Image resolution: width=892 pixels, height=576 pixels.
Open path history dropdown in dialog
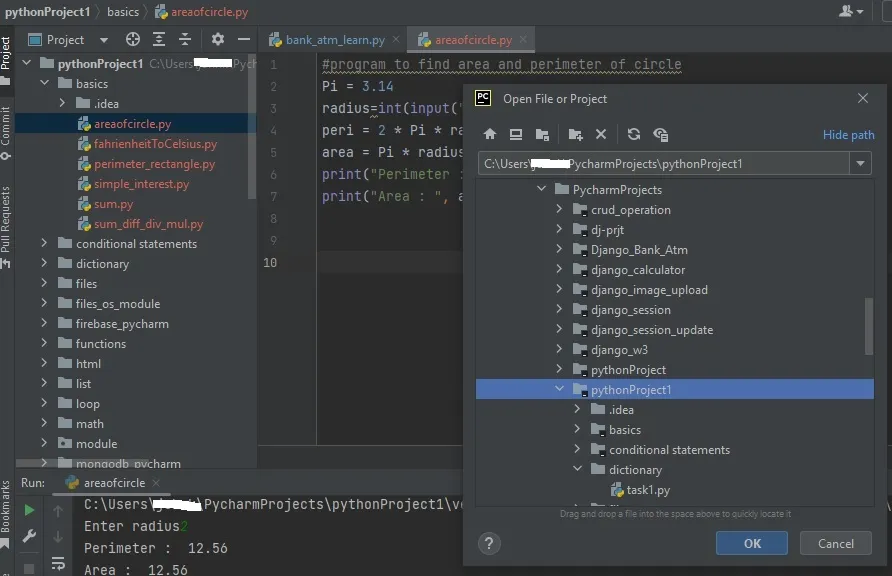pyautogui.click(x=860, y=164)
